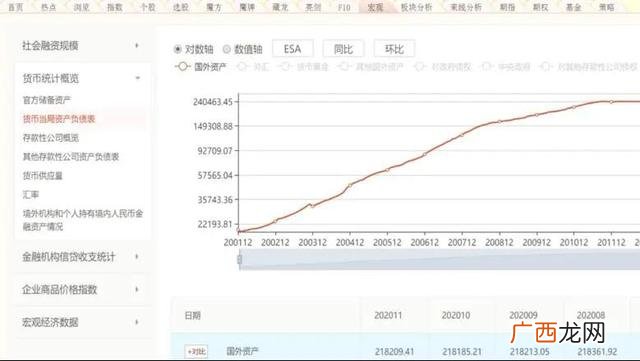Open the 策略 menu tab
640x361 pixels.
[607, 7]
